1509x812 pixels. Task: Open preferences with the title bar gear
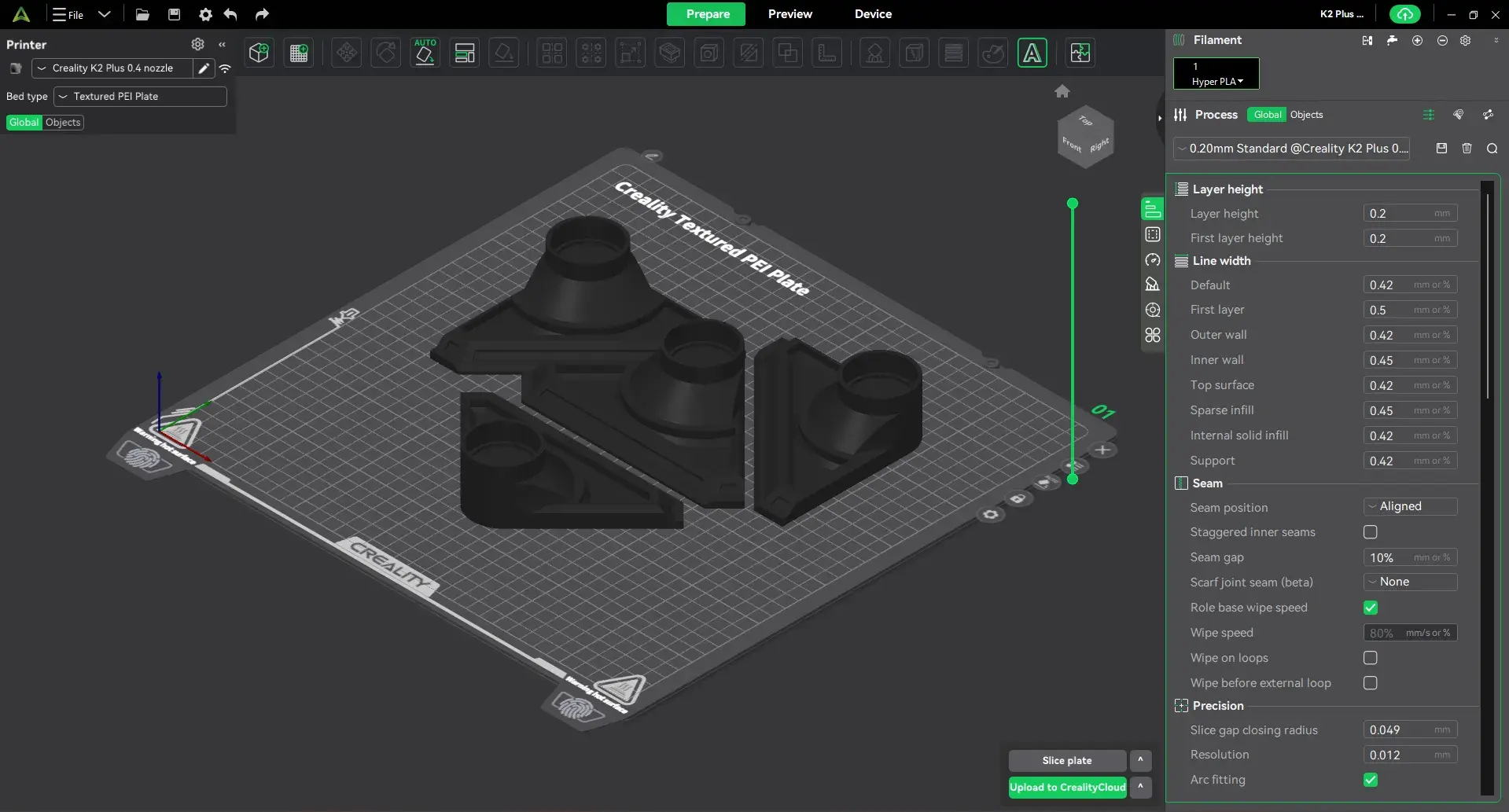click(x=205, y=14)
